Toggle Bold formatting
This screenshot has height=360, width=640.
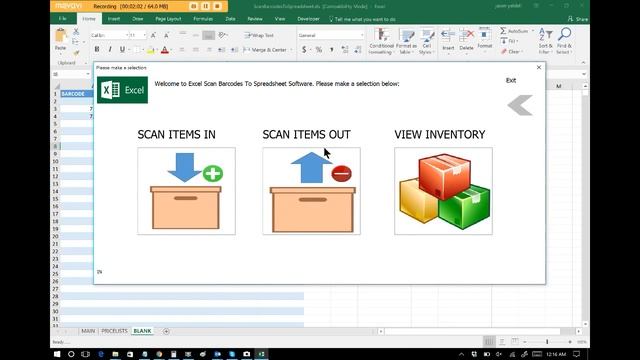97,49
